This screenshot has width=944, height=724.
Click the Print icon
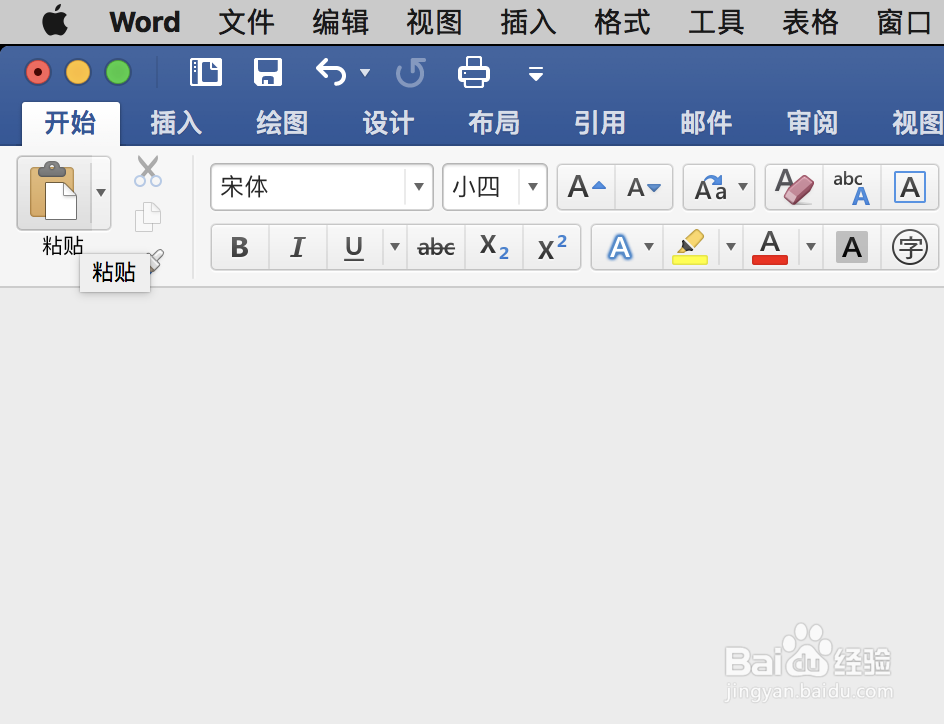pyautogui.click(x=474, y=73)
